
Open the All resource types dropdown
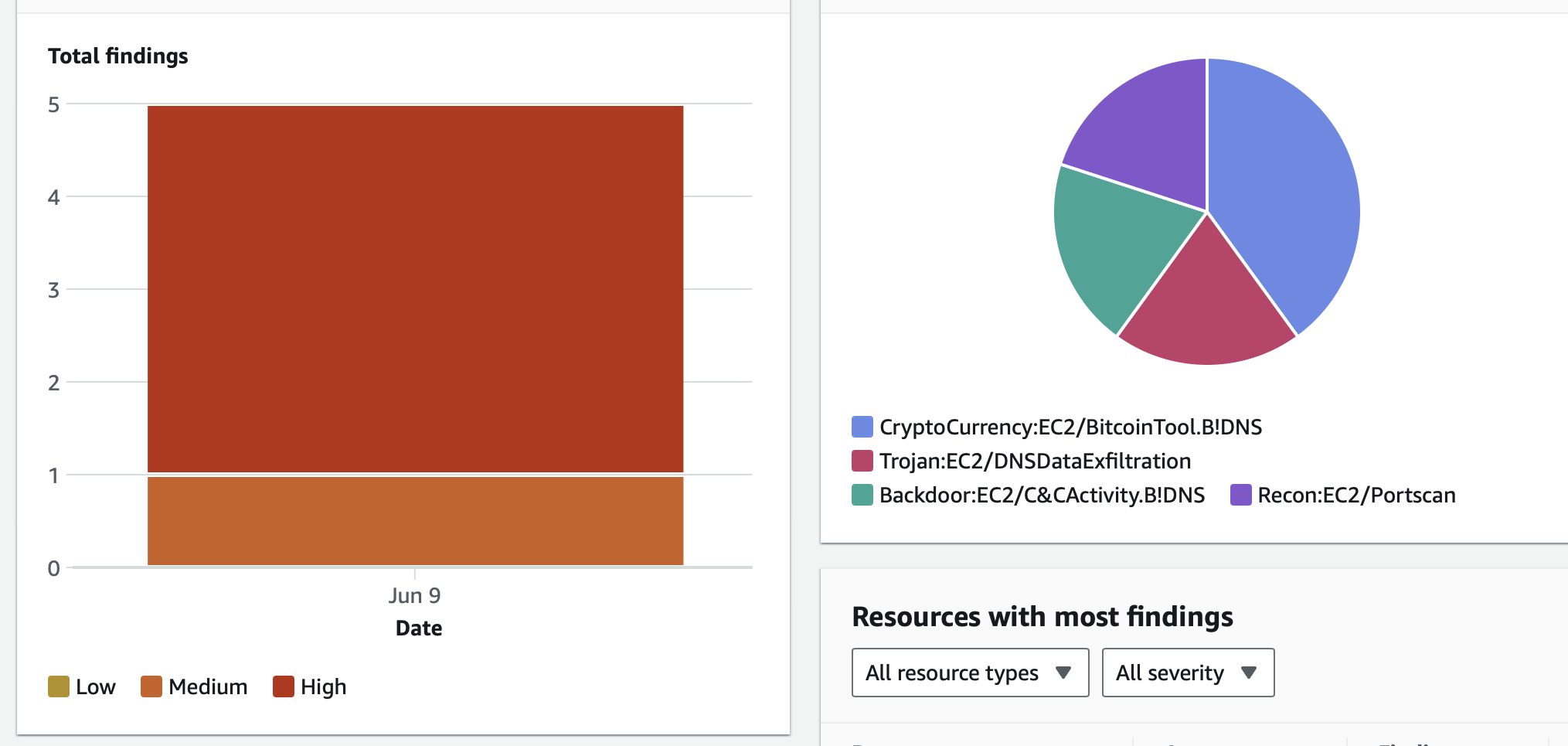click(970, 673)
